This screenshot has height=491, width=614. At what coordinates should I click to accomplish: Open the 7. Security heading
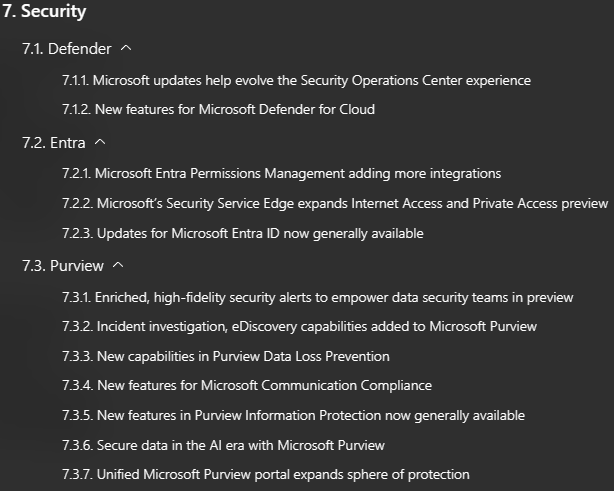click(x=43, y=13)
